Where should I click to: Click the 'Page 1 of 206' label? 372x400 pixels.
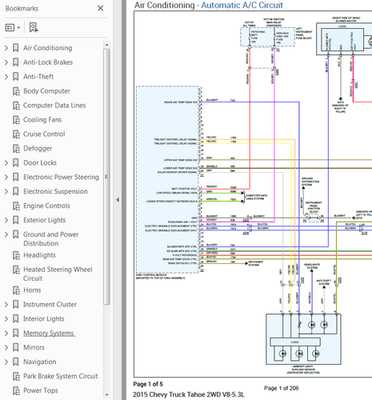tap(281, 388)
